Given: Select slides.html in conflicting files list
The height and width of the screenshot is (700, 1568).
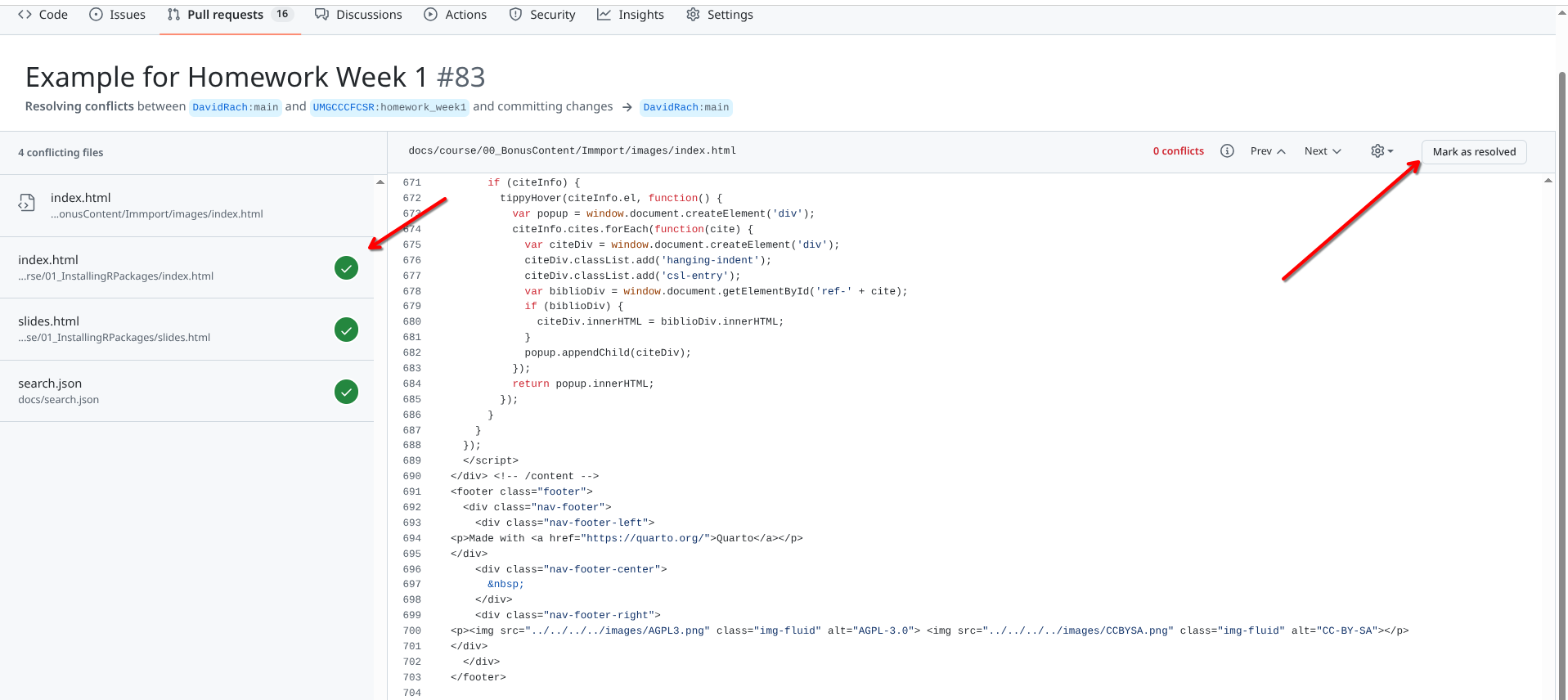Looking at the screenshot, I should (x=49, y=321).
